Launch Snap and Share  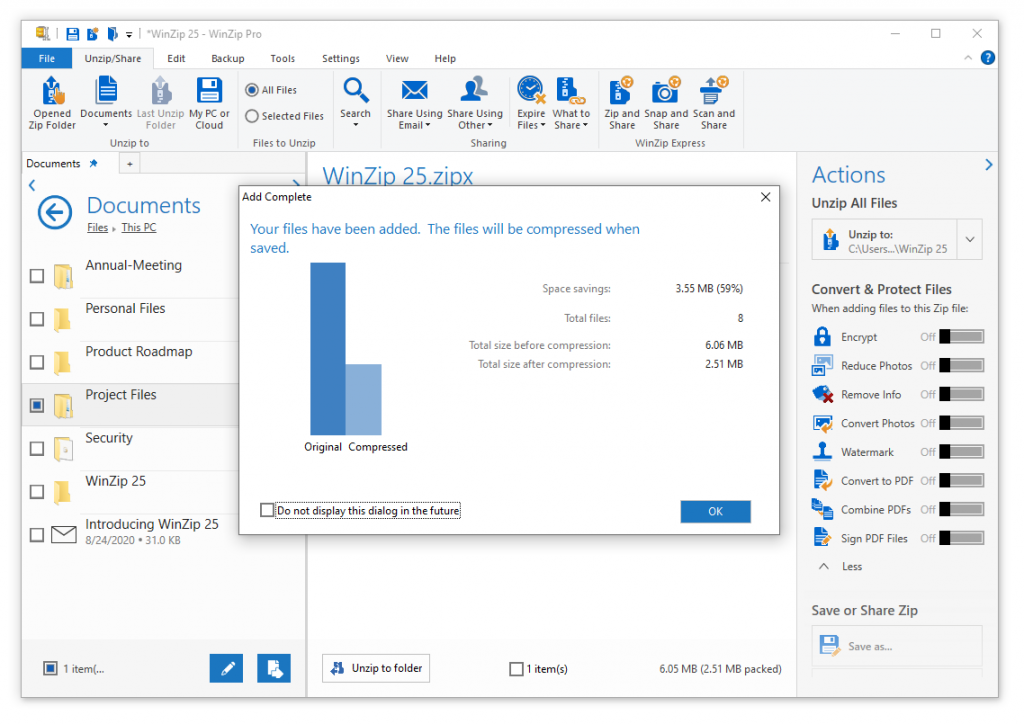tap(666, 100)
